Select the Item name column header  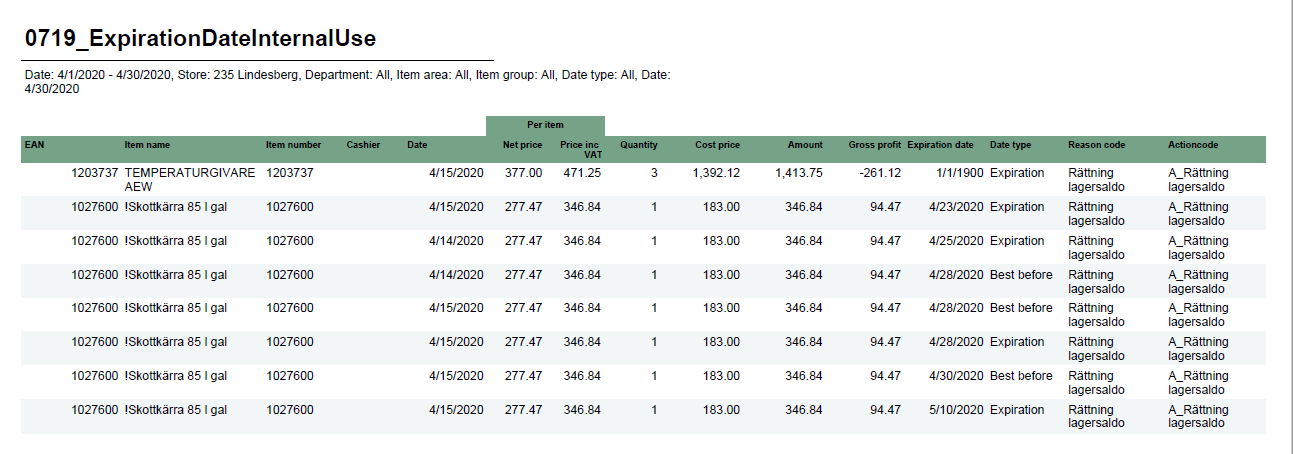click(x=147, y=145)
